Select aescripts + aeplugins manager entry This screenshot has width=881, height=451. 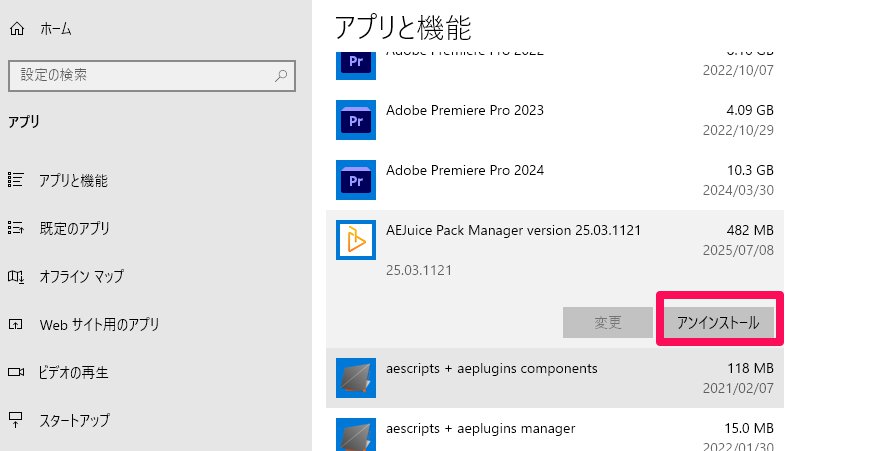coord(555,432)
